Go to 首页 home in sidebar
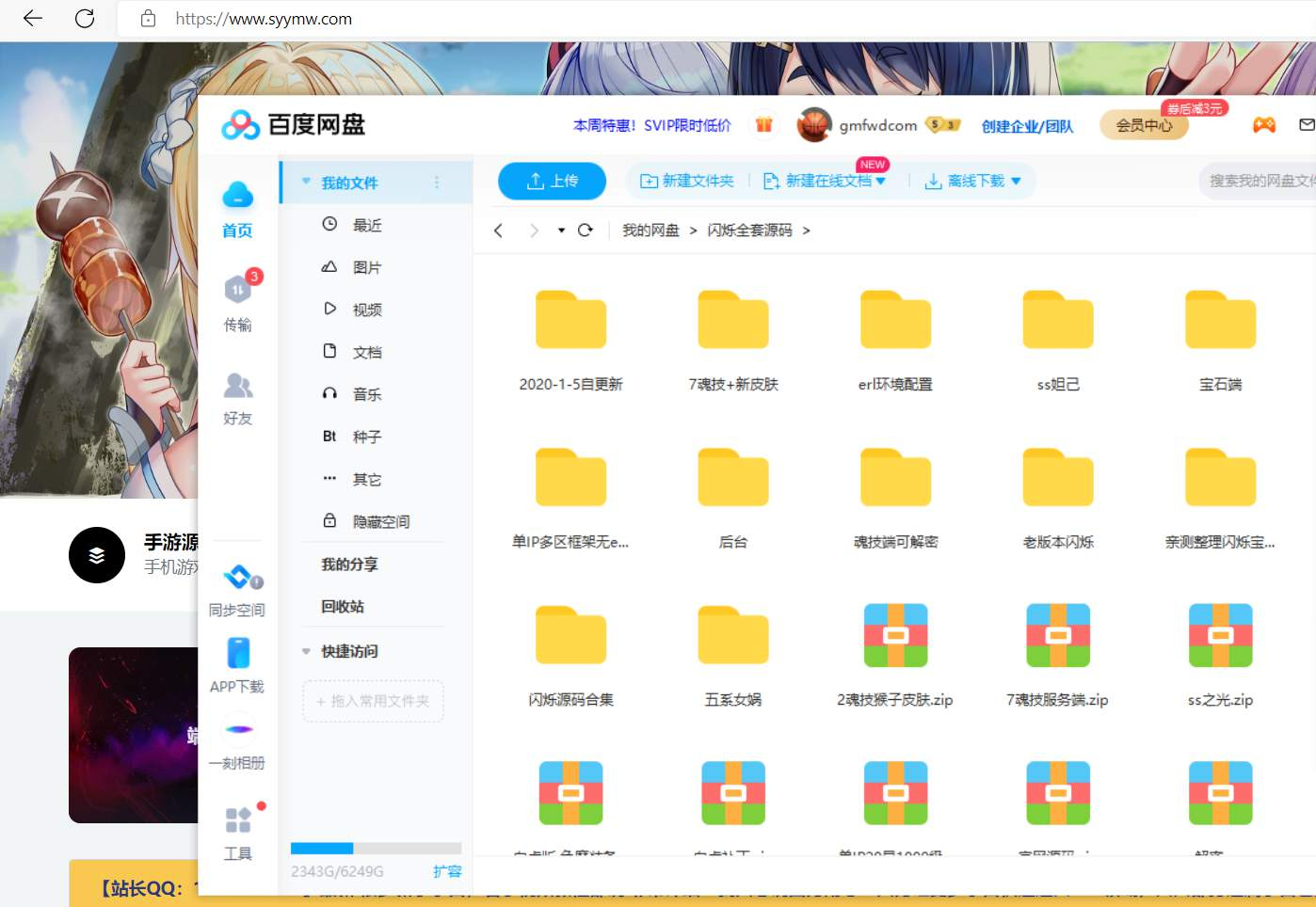This screenshot has width=1316, height=907. [237, 209]
